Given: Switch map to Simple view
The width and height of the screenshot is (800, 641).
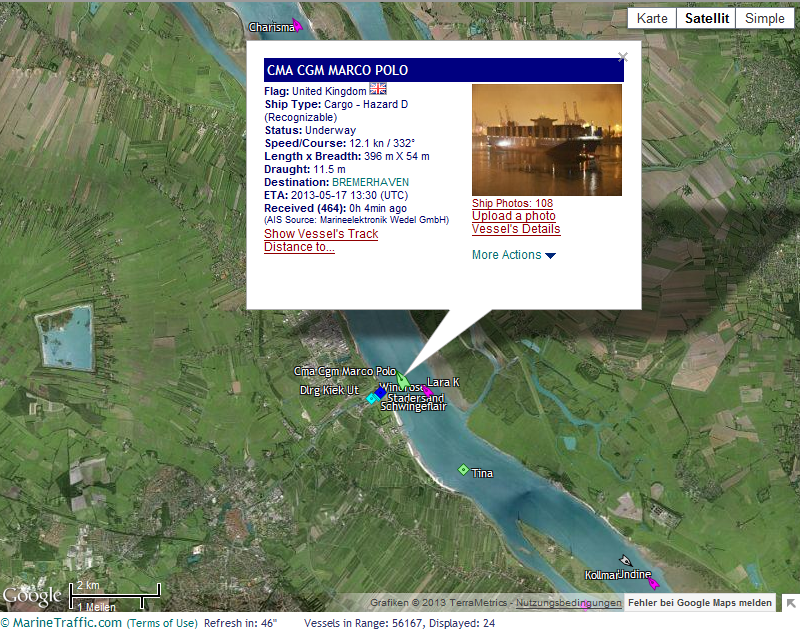Looking at the screenshot, I should pyautogui.click(x=765, y=19).
